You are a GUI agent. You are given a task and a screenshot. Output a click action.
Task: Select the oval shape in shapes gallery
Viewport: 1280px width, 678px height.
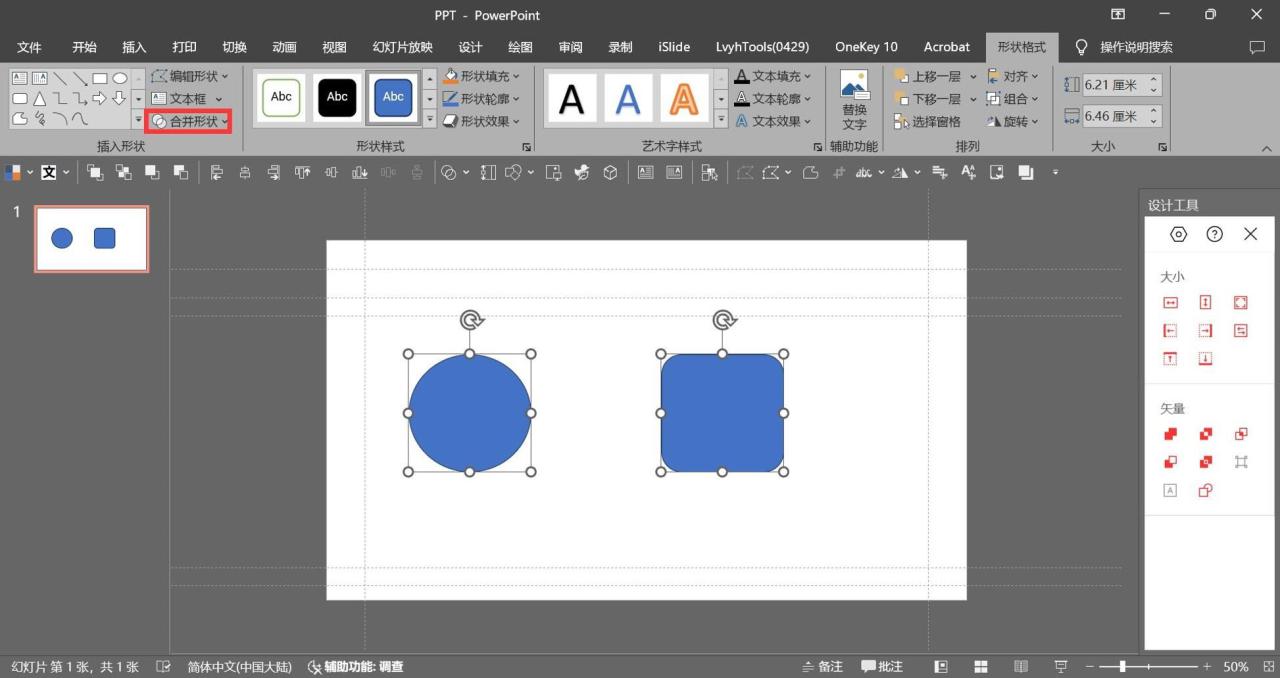click(120, 78)
